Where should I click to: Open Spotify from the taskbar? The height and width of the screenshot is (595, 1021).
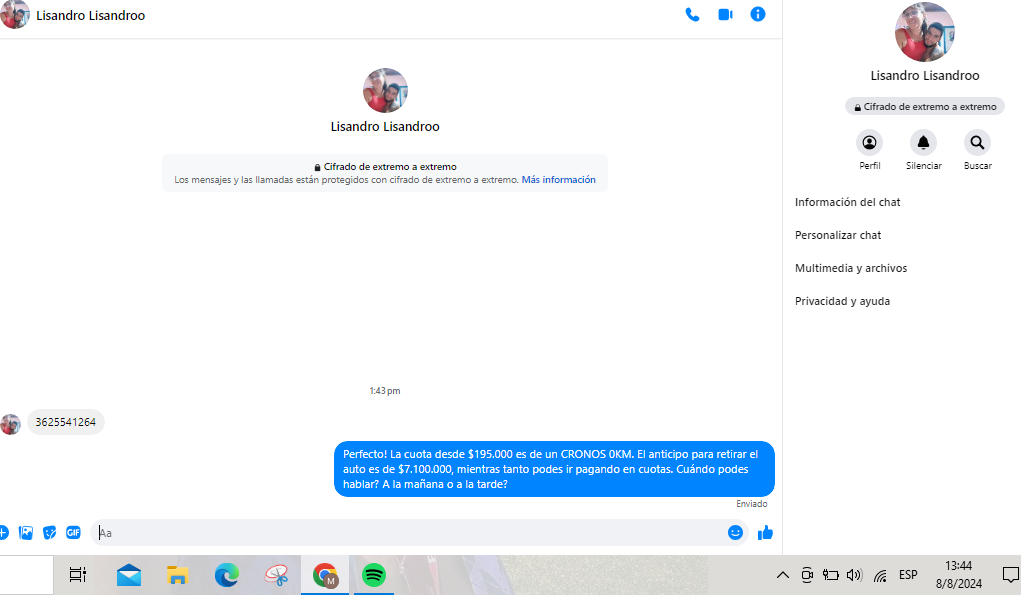click(x=374, y=575)
